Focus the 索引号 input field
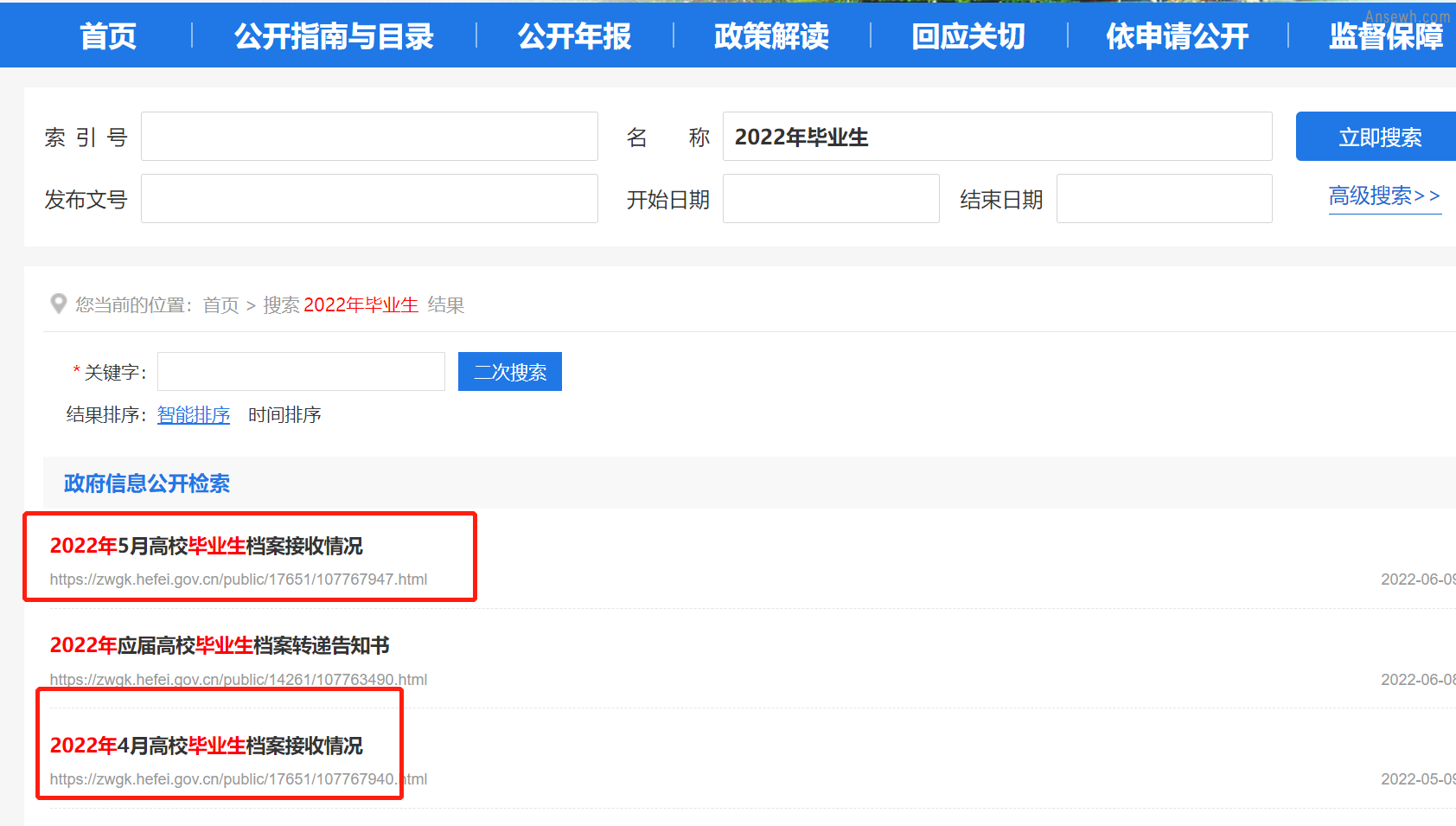1456x826 pixels. (369, 137)
